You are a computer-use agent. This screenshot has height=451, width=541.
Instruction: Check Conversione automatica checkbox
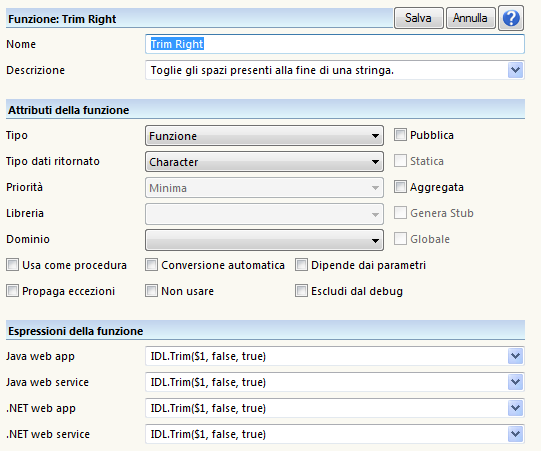point(151,265)
